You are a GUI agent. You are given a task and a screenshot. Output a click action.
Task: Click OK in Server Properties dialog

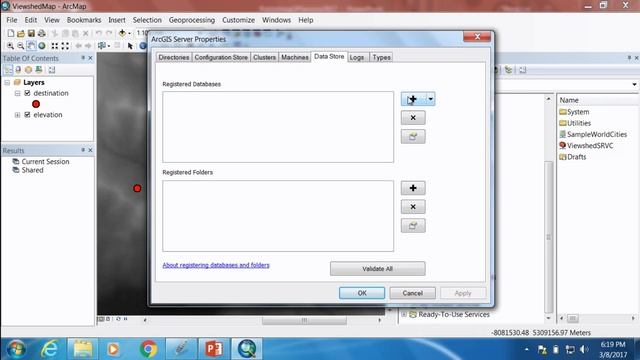point(362,293)
